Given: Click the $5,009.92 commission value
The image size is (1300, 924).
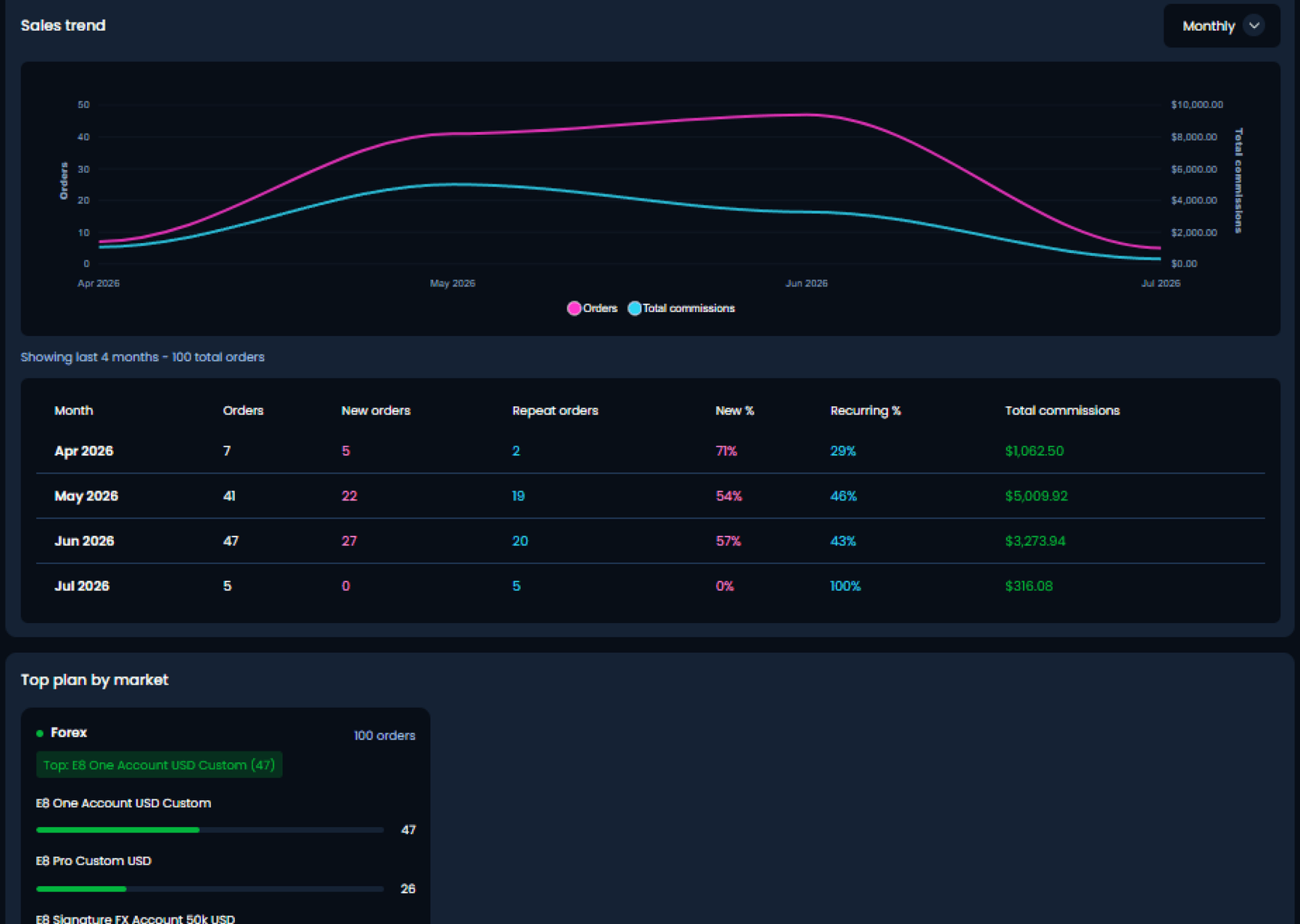Looking at the screenshot, I should pos(1037,496).
